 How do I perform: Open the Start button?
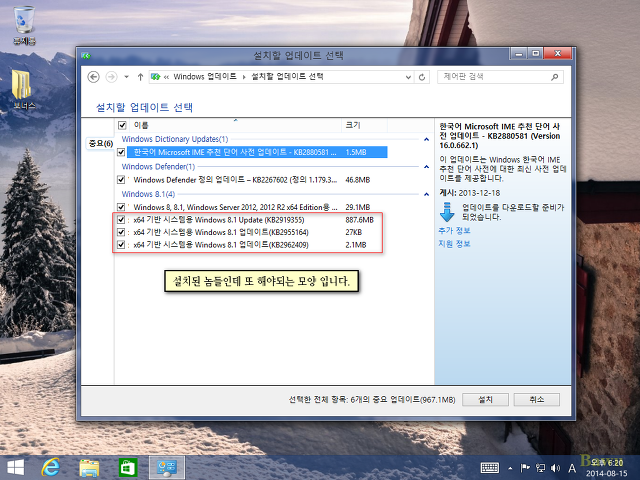click(15, 467)
